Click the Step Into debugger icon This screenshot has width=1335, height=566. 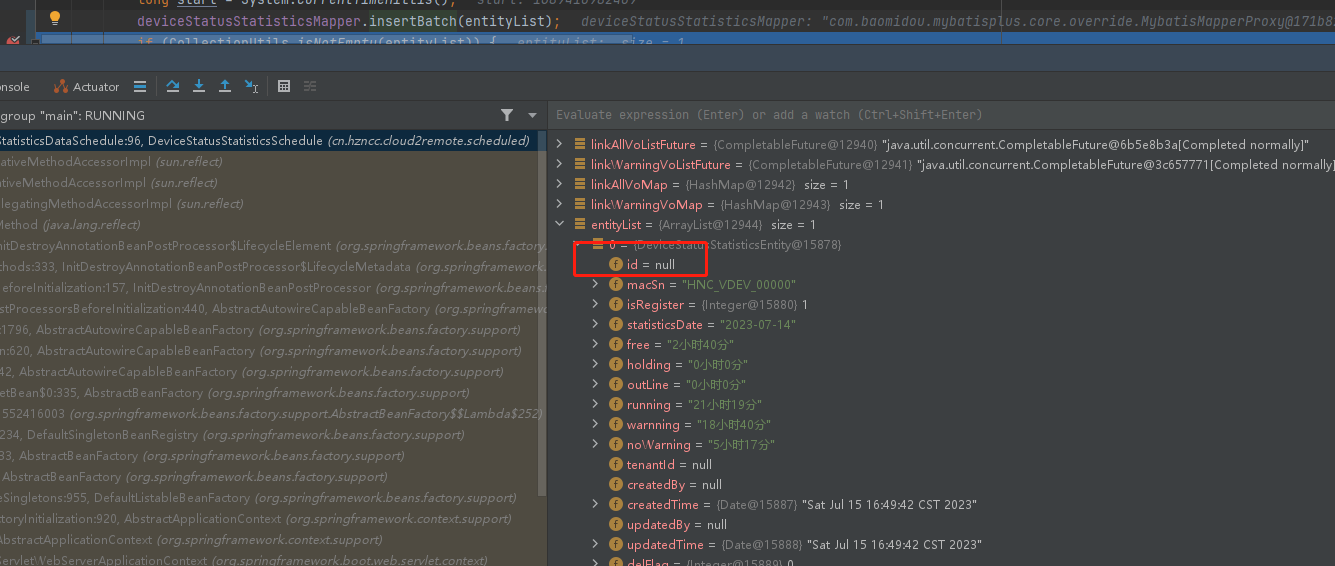199,86
